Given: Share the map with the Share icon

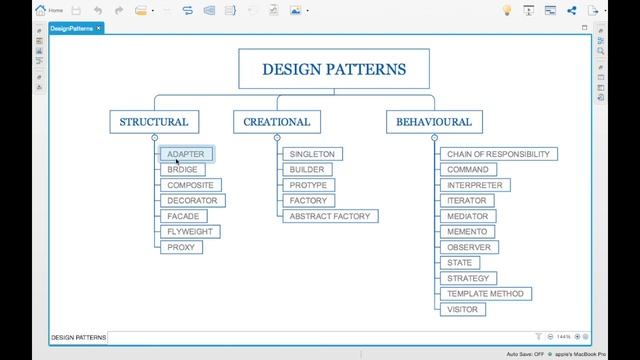Looking at the screenshot, I should [x=571, y=11].
